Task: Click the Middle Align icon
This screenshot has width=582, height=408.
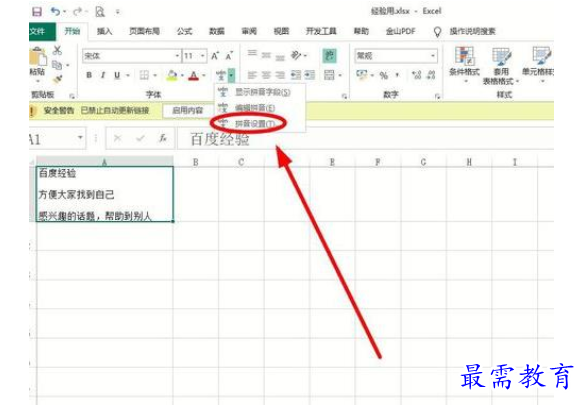Action: (x=266, y=55)
